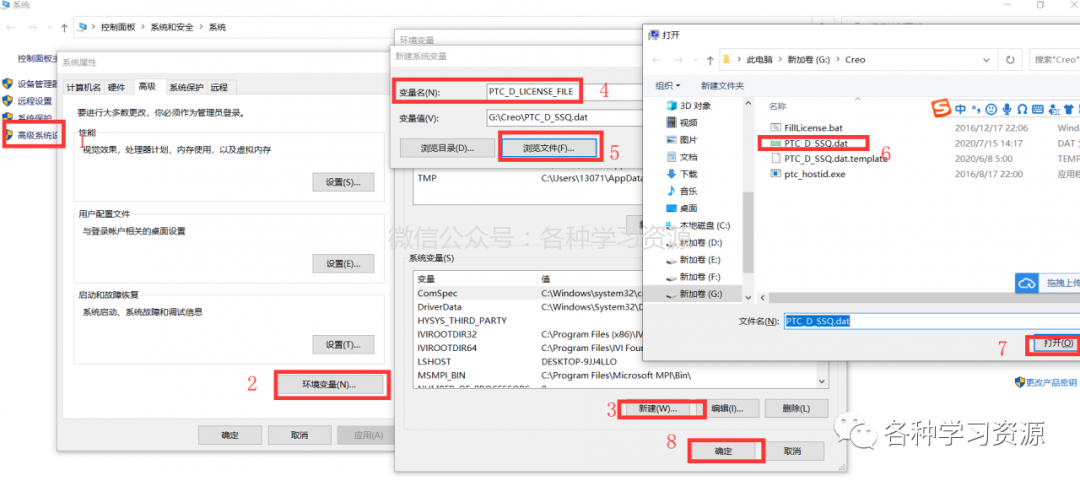Switch to 高级 tab

click(147, 86)
